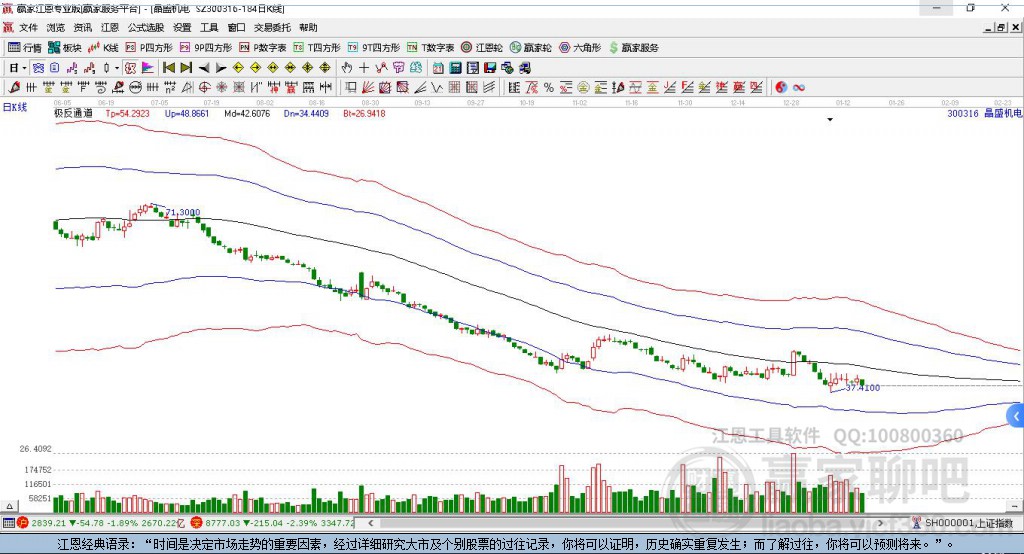Select the crosshair cursor tool
This screenshot has height=554, width=1024.
[364, 68]
